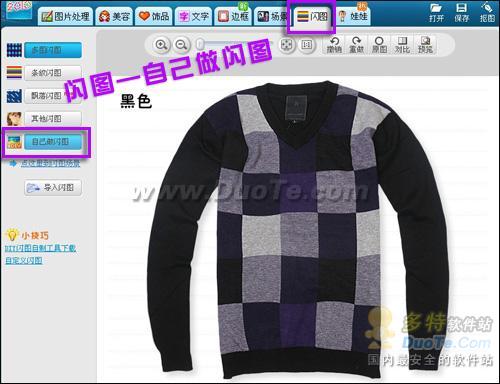Click the zoom in magnifier icon
Image resolution: width=500 pixels, height=384 pixels.
click(x=161, y=45)
